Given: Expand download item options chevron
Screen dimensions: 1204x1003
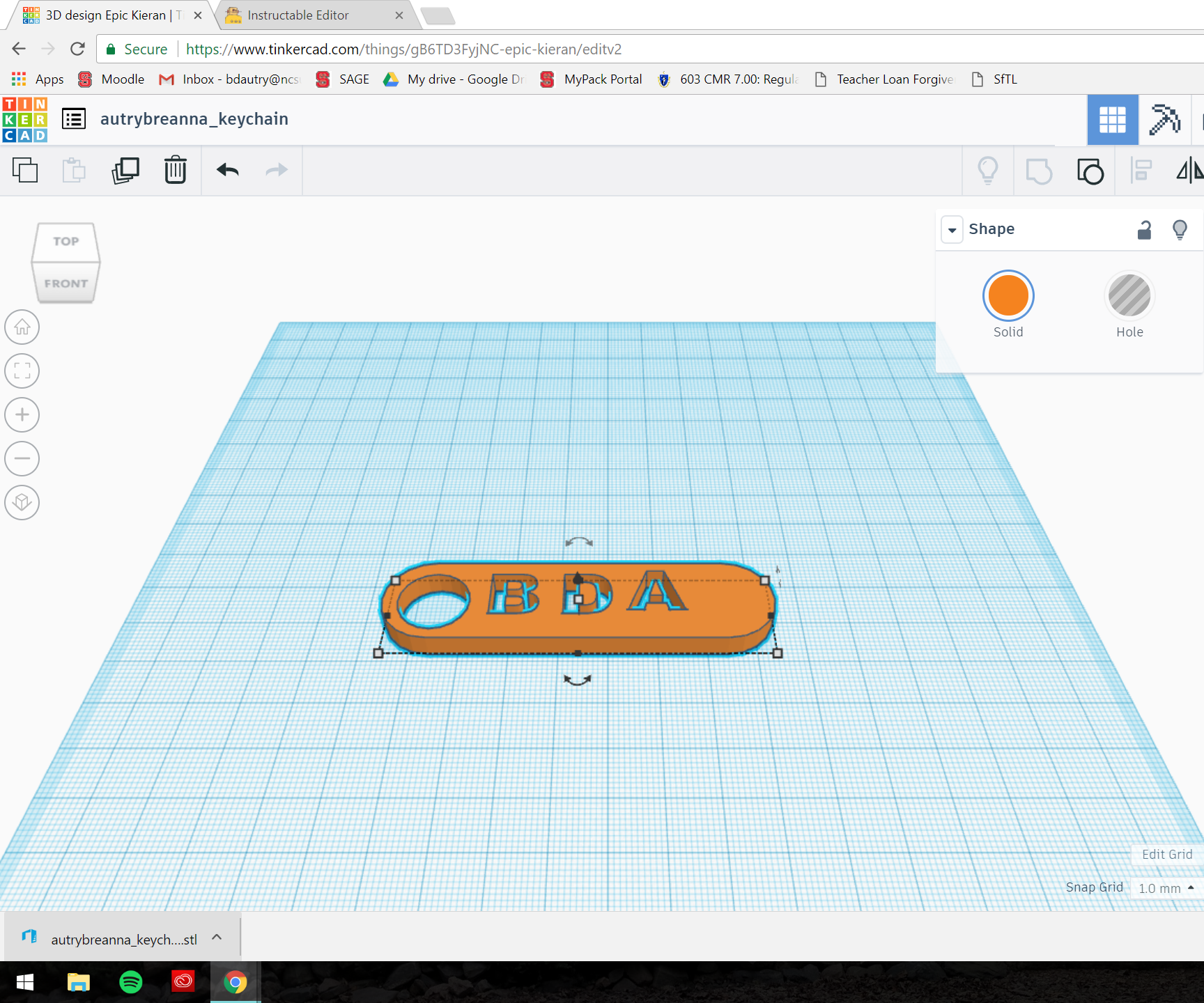Looking at the screenshot, I should coord(217,938).
